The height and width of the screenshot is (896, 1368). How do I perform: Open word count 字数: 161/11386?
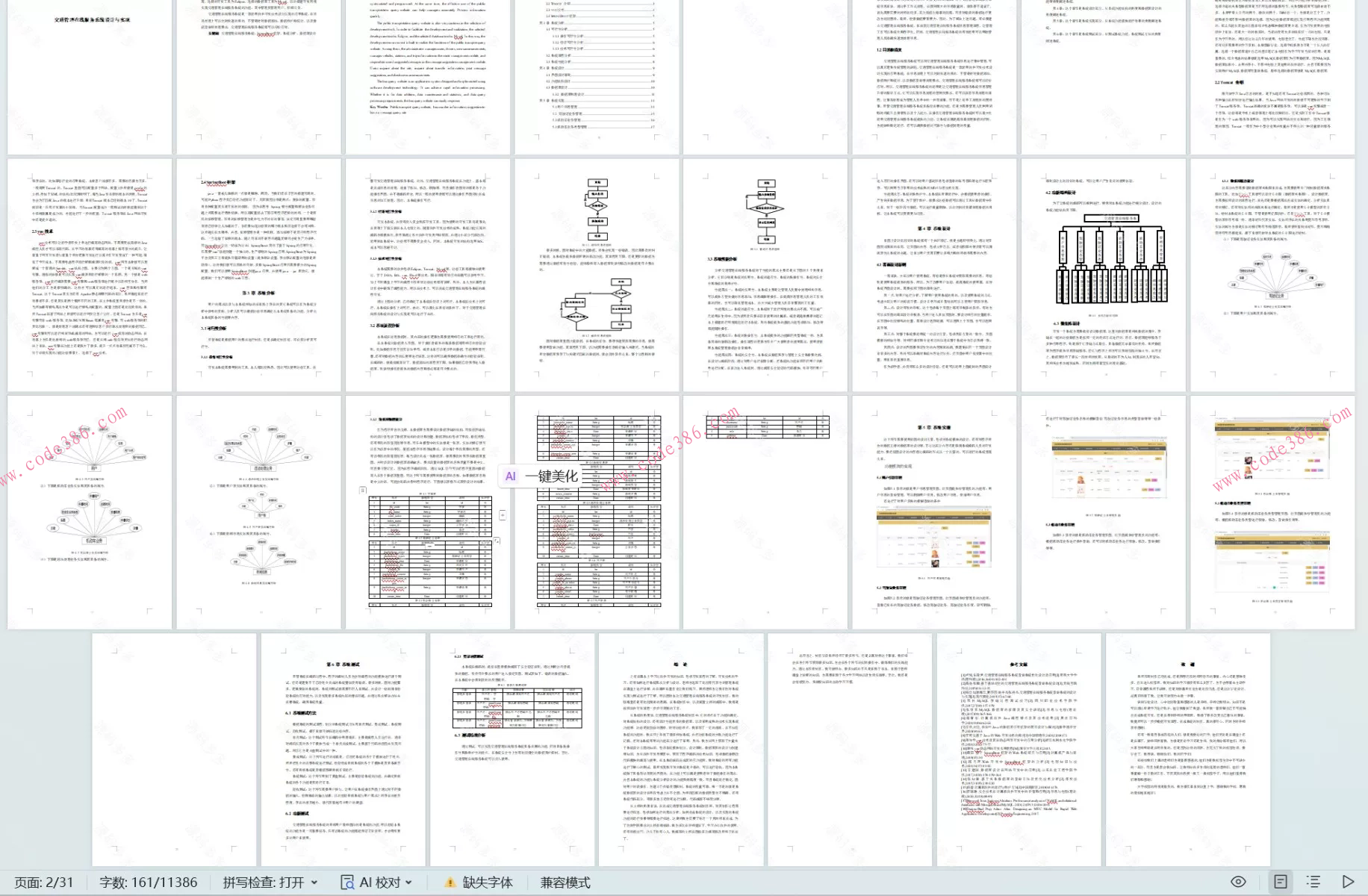point(149,883)
